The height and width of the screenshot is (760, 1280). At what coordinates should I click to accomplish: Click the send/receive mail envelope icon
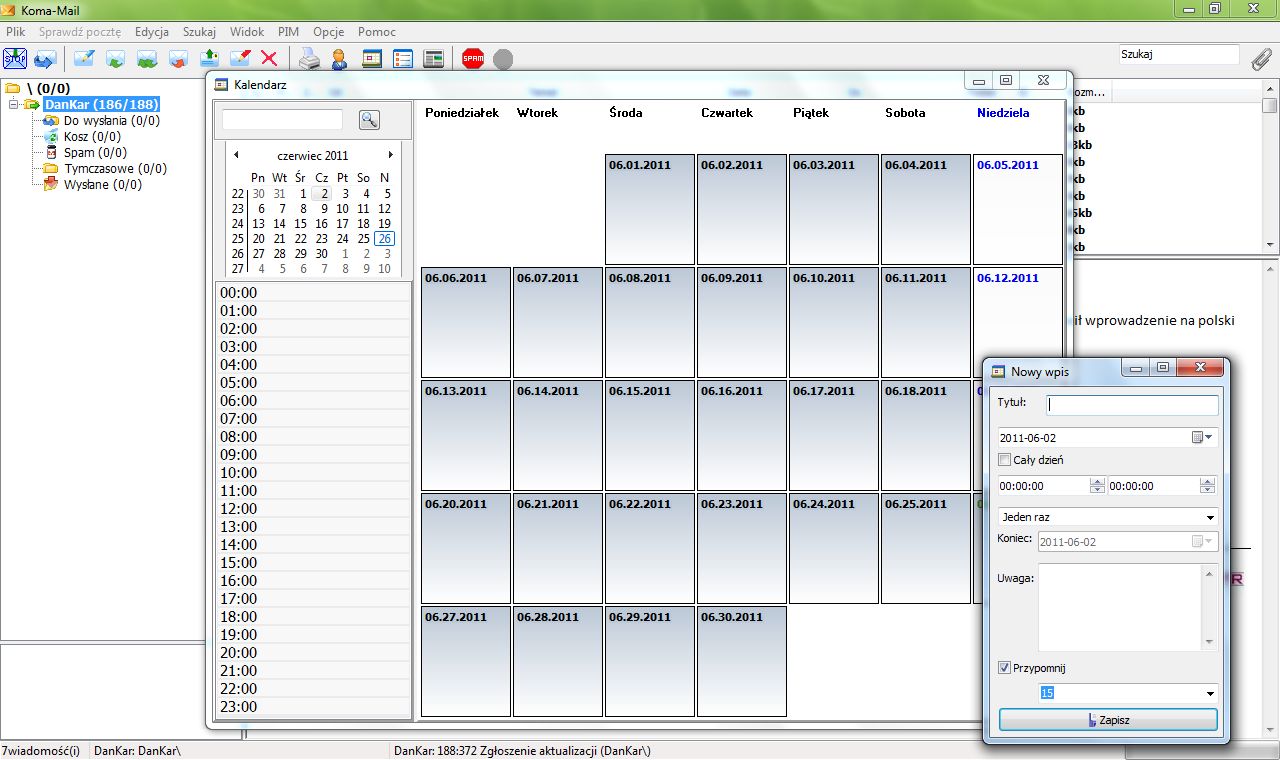[x=45, y=59]
